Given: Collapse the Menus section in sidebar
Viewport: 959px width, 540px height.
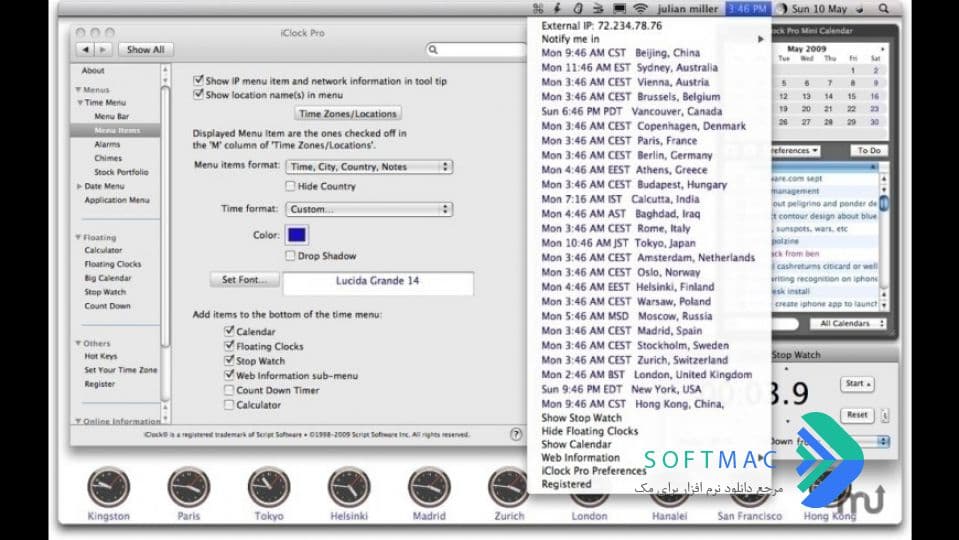Looking at the screenshot, I should [x=78, y=89].
